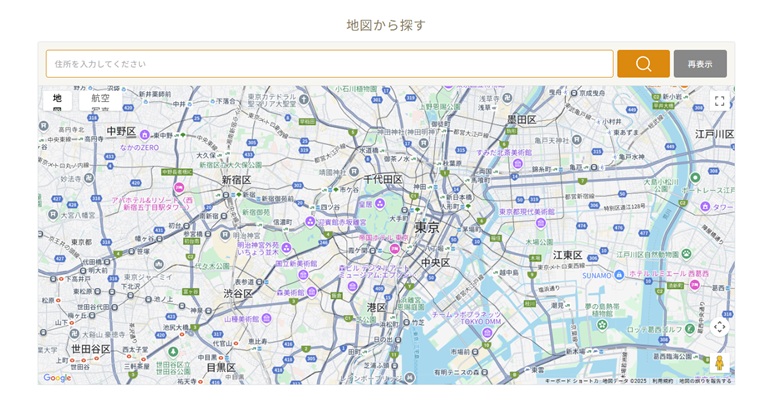Viewport: 774px width, 400px height.
Task: Click the 地図から探す heading
Action: pyautogui.click(x=386, y=25)
